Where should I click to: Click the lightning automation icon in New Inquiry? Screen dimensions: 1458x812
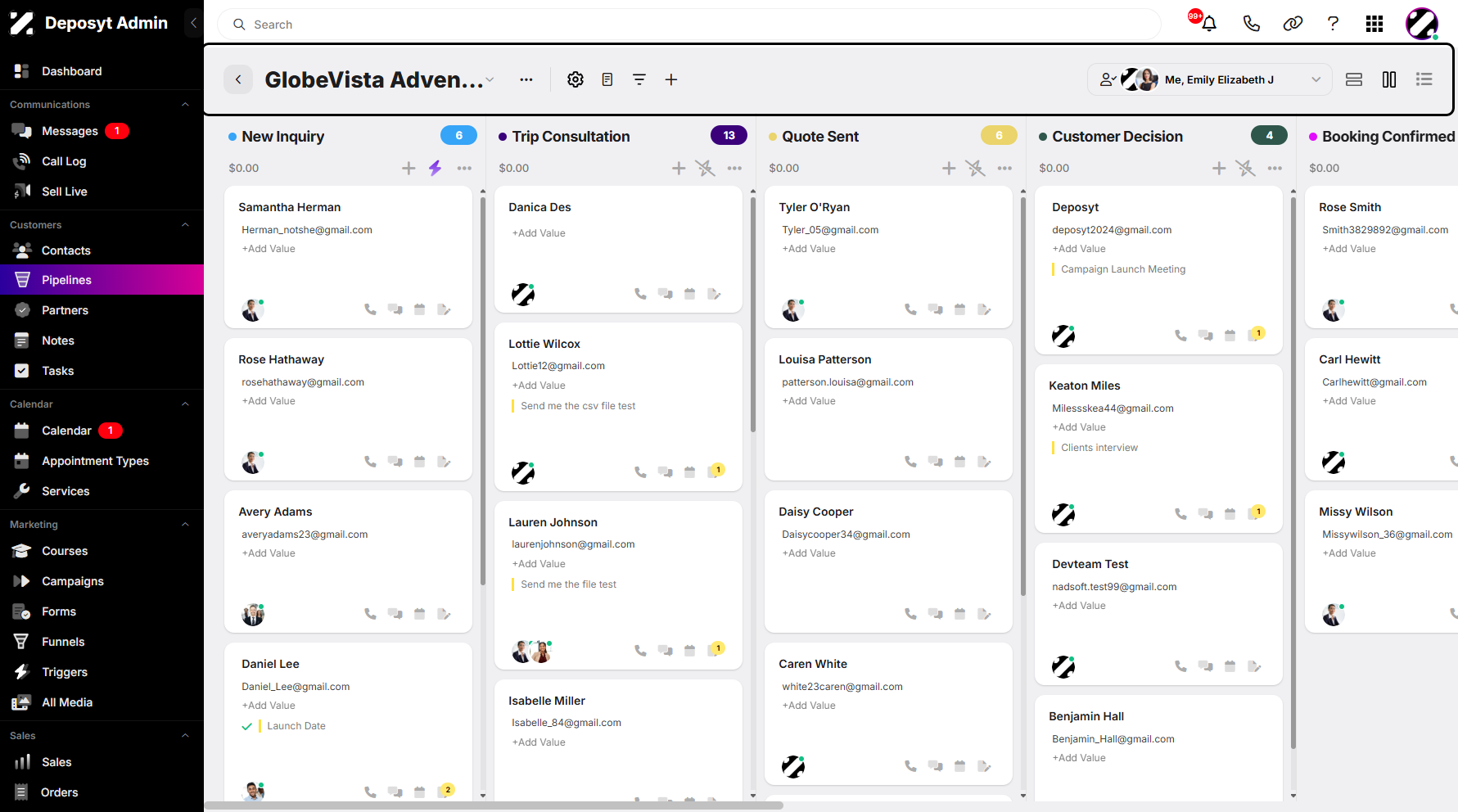coord(435,168)
